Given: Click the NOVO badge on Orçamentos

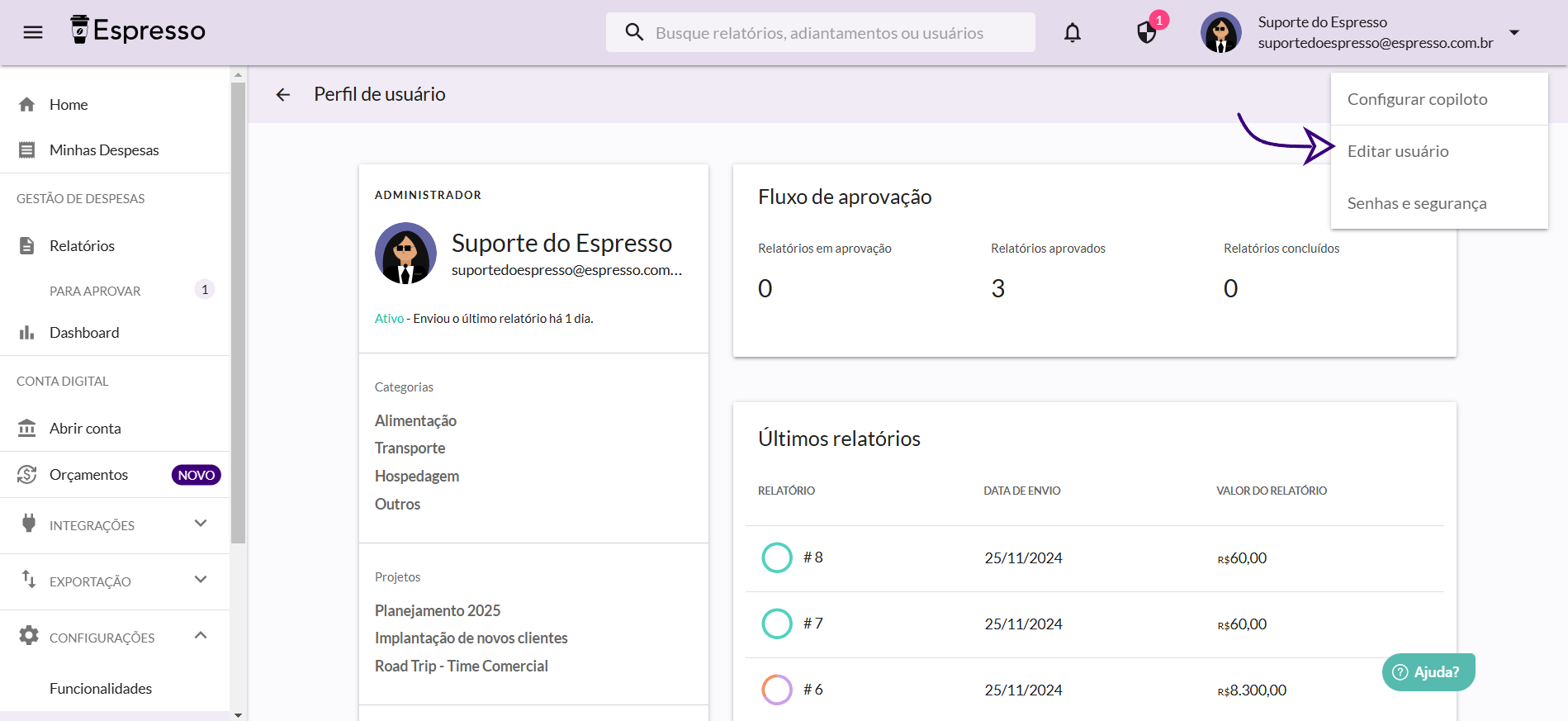Looking at the screenshot, I should pyautogui.click(x=197, y=475).
